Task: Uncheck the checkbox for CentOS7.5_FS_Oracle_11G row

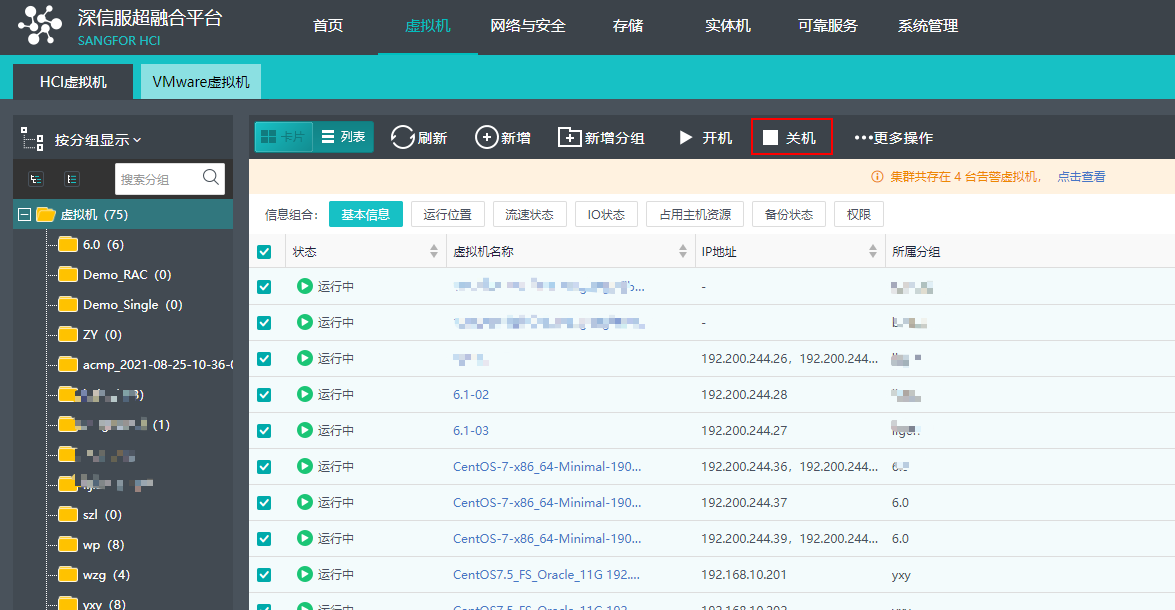Action: pyautogui.click(x=264, y=574)
